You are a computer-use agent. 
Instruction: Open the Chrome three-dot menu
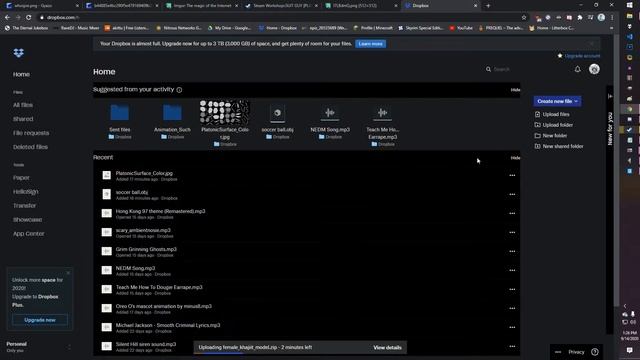pyautogui.click(x=612, y=18)
